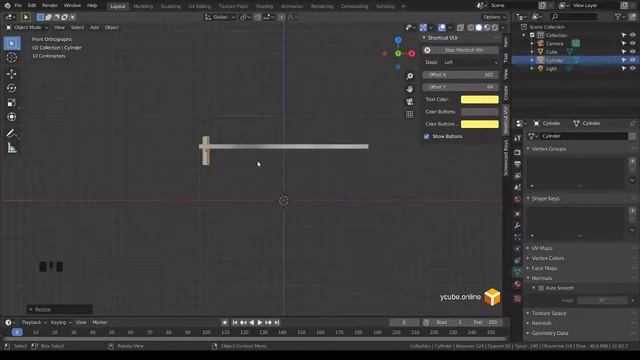
Task: Open the Modifiers wrench properties tab
Action: click(x=518, y=226)
